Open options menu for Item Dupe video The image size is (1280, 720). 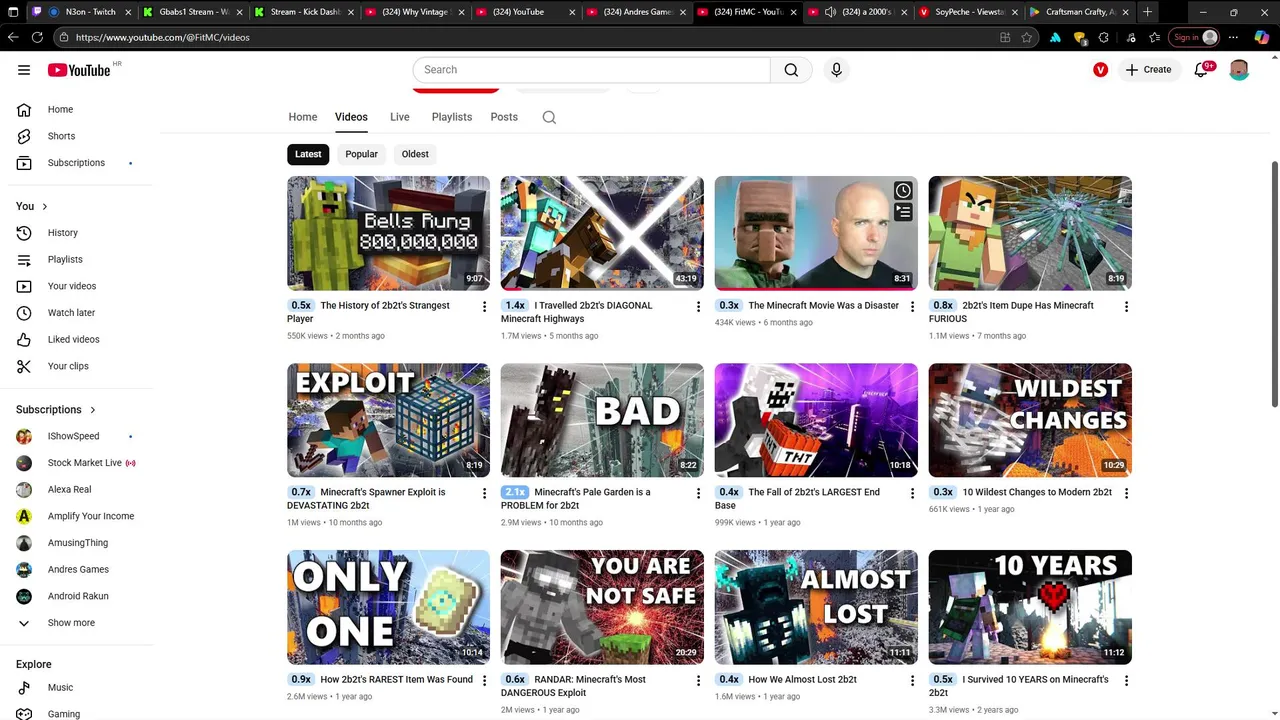click(1126, 306)
